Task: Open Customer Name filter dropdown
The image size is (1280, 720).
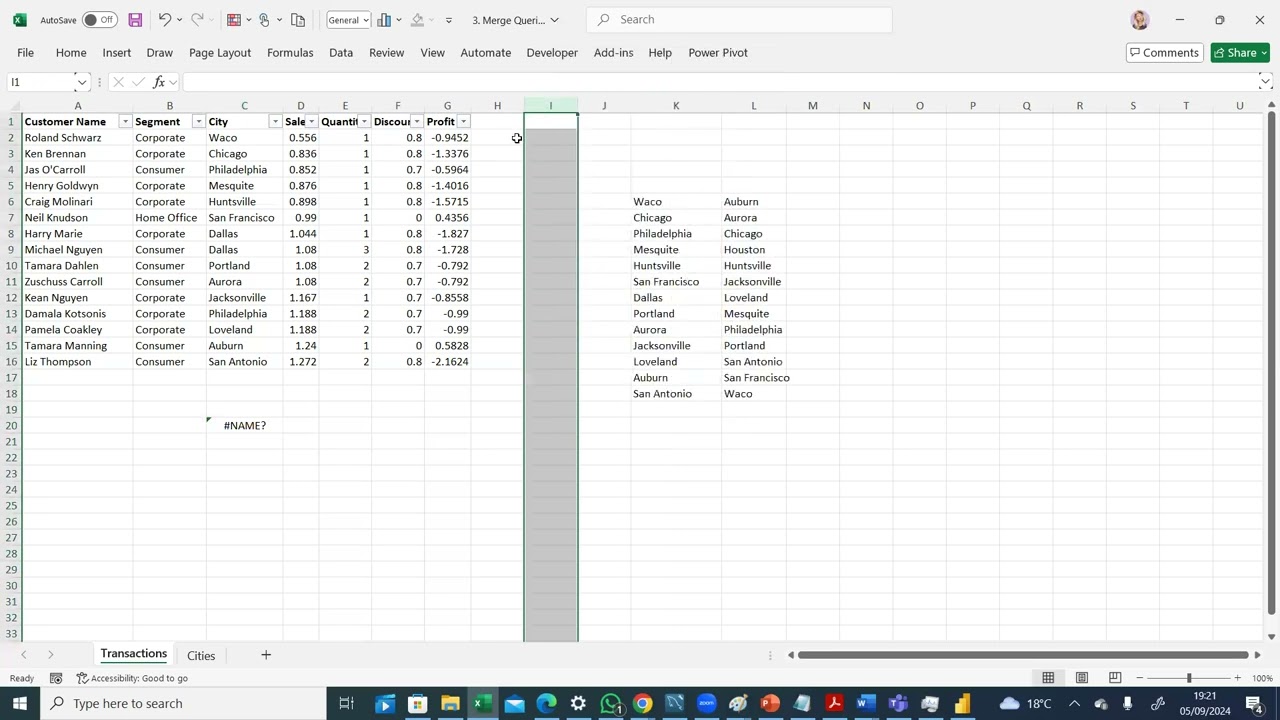Action: point(125,122)
